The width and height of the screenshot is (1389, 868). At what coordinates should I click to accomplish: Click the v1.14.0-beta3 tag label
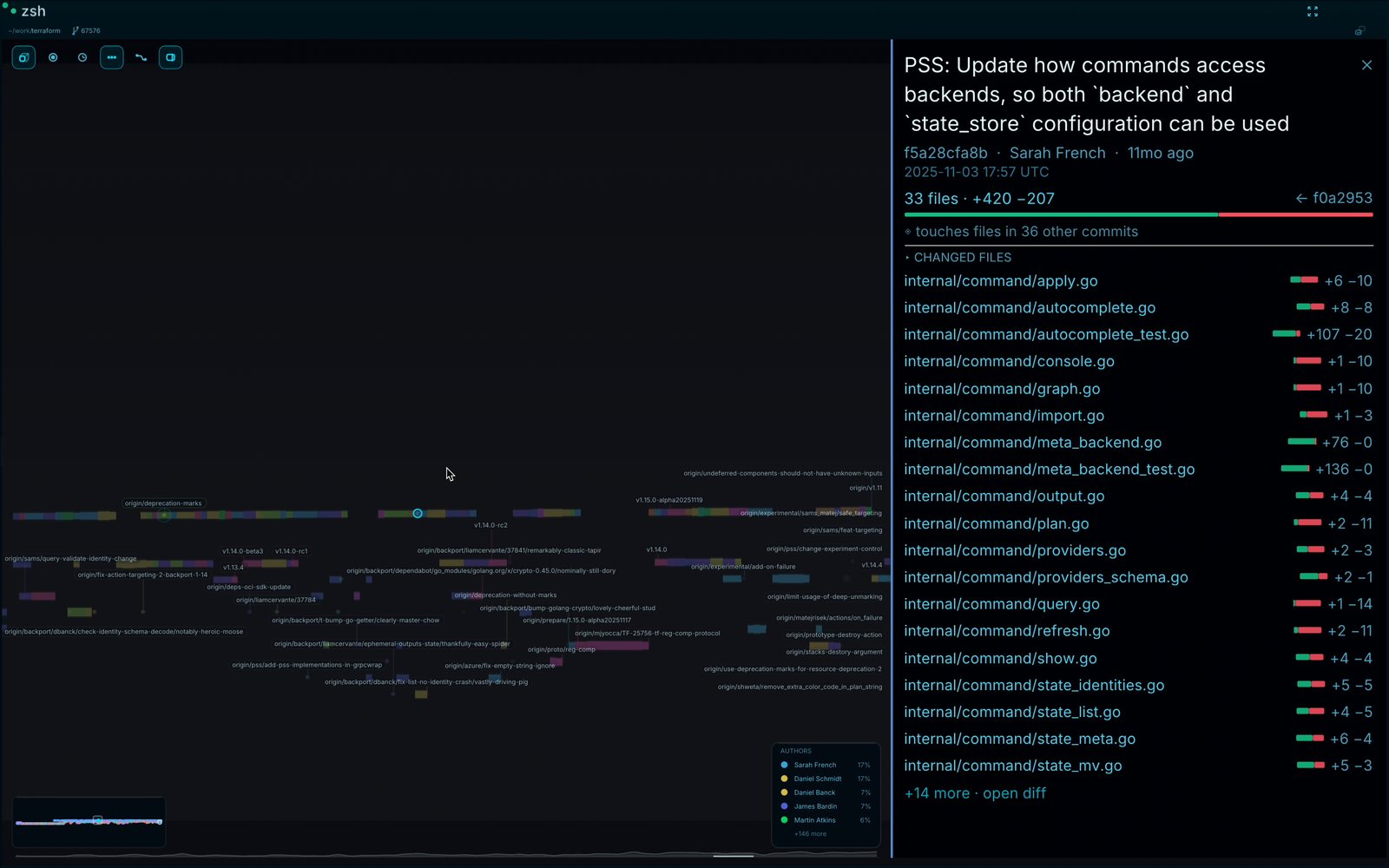tap(242, 551)
